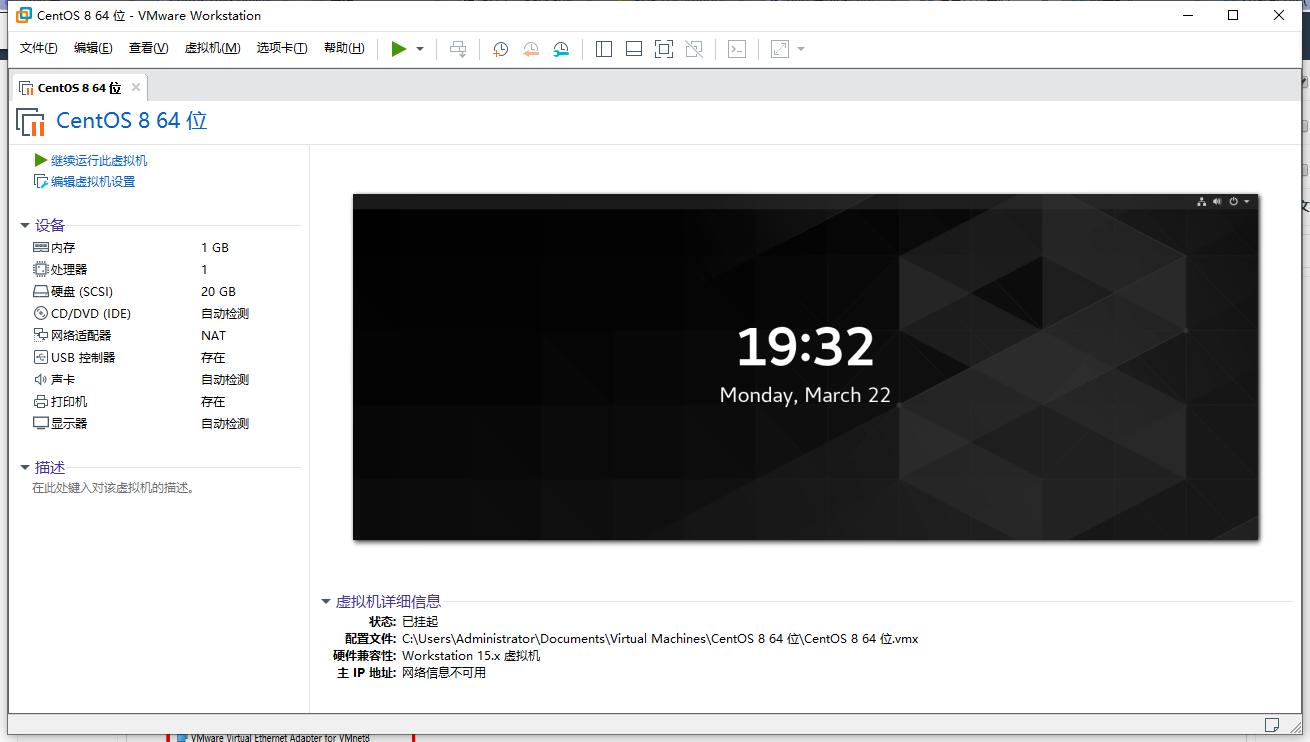Open the 虚拟机(M) menu
The height and width of the screenshot is (742, 1310).
pos(212,48)
